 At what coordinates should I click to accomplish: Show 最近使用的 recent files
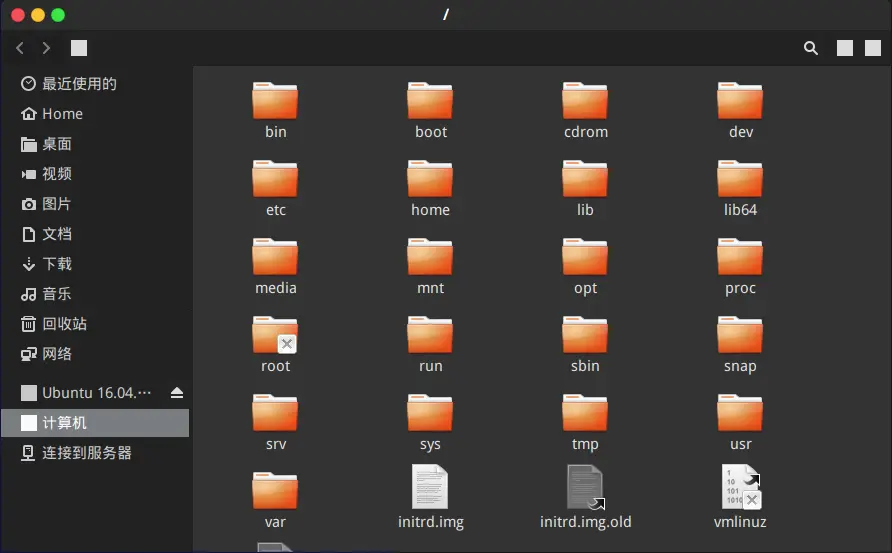point(96,84)
